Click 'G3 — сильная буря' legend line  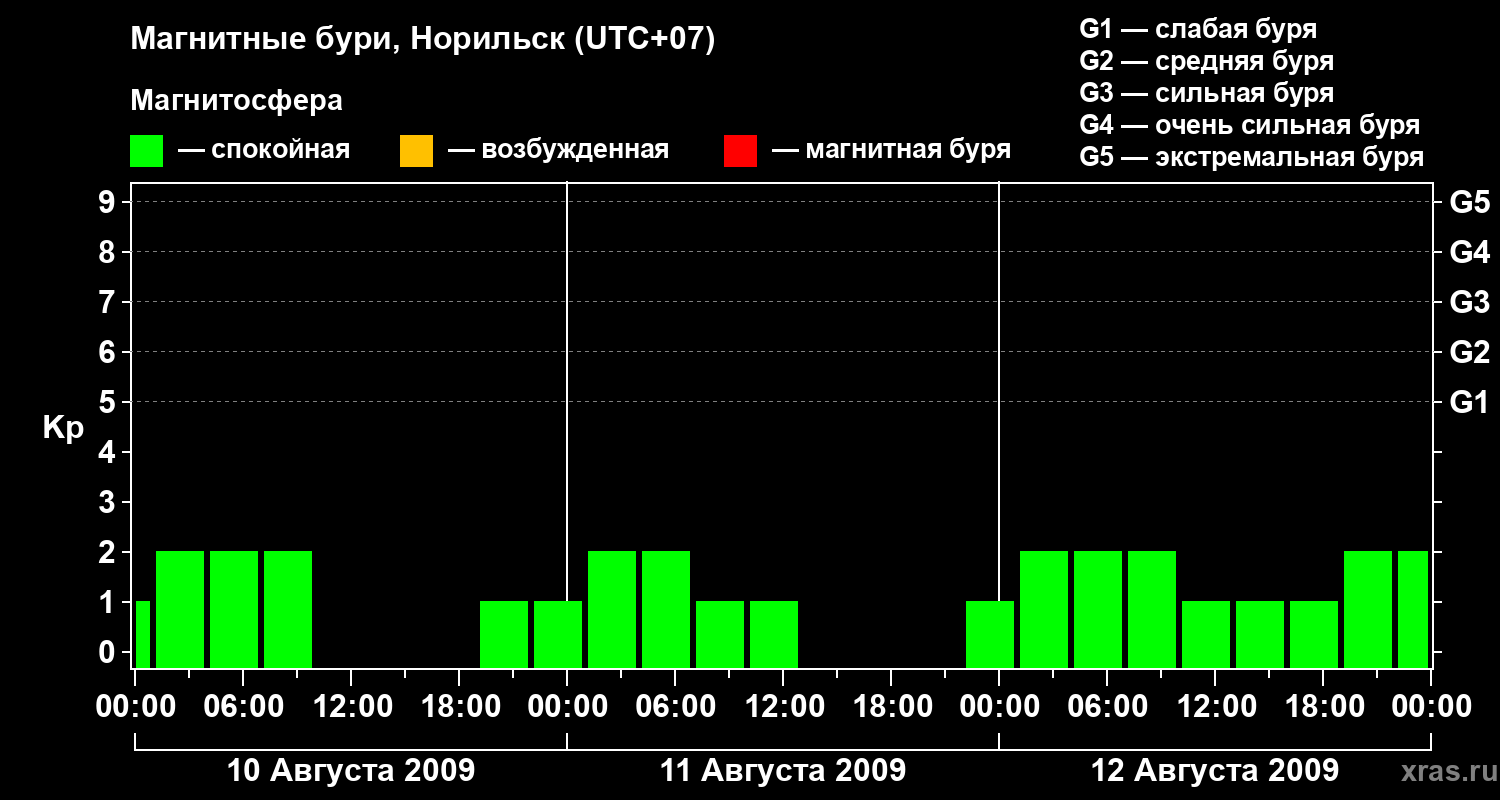(x=1206, y=93)
